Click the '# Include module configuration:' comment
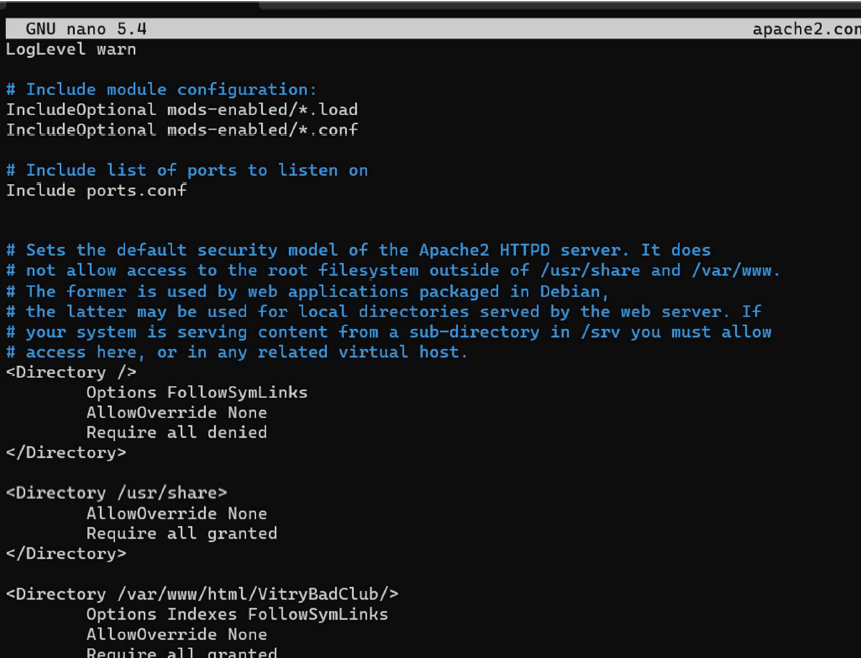The height and width of the screenshot is (658, 861). tap(161, 90)
